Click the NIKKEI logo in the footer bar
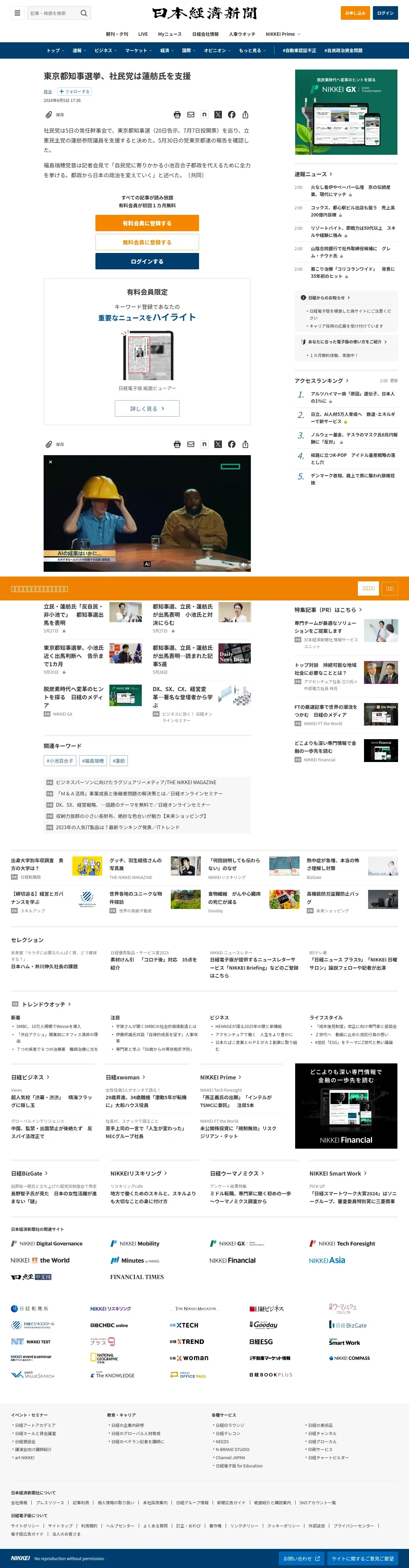 coord(20,1558)
